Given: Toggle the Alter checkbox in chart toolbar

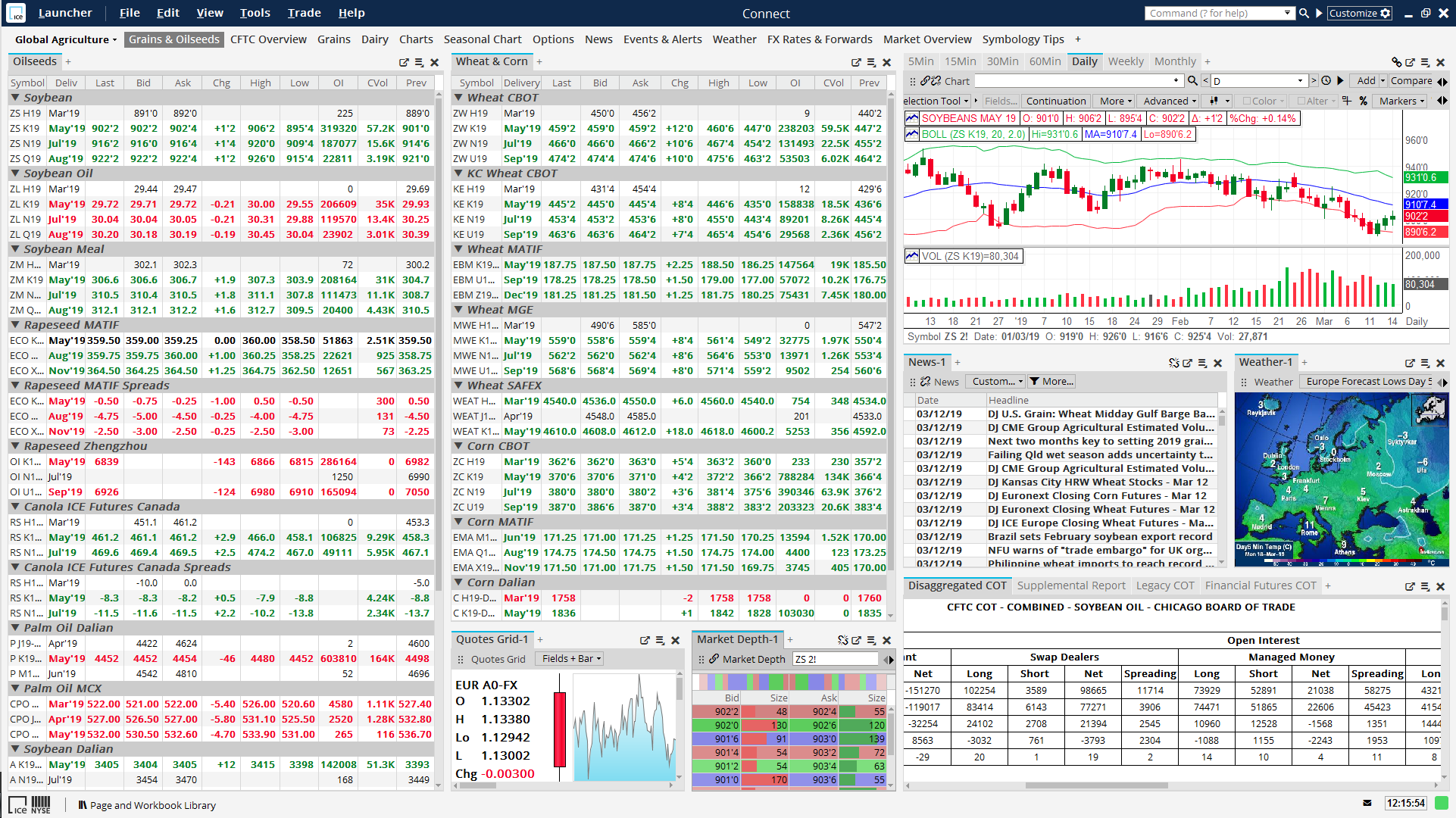Looking at the screenshot, I should click(x=1301, y=101).
